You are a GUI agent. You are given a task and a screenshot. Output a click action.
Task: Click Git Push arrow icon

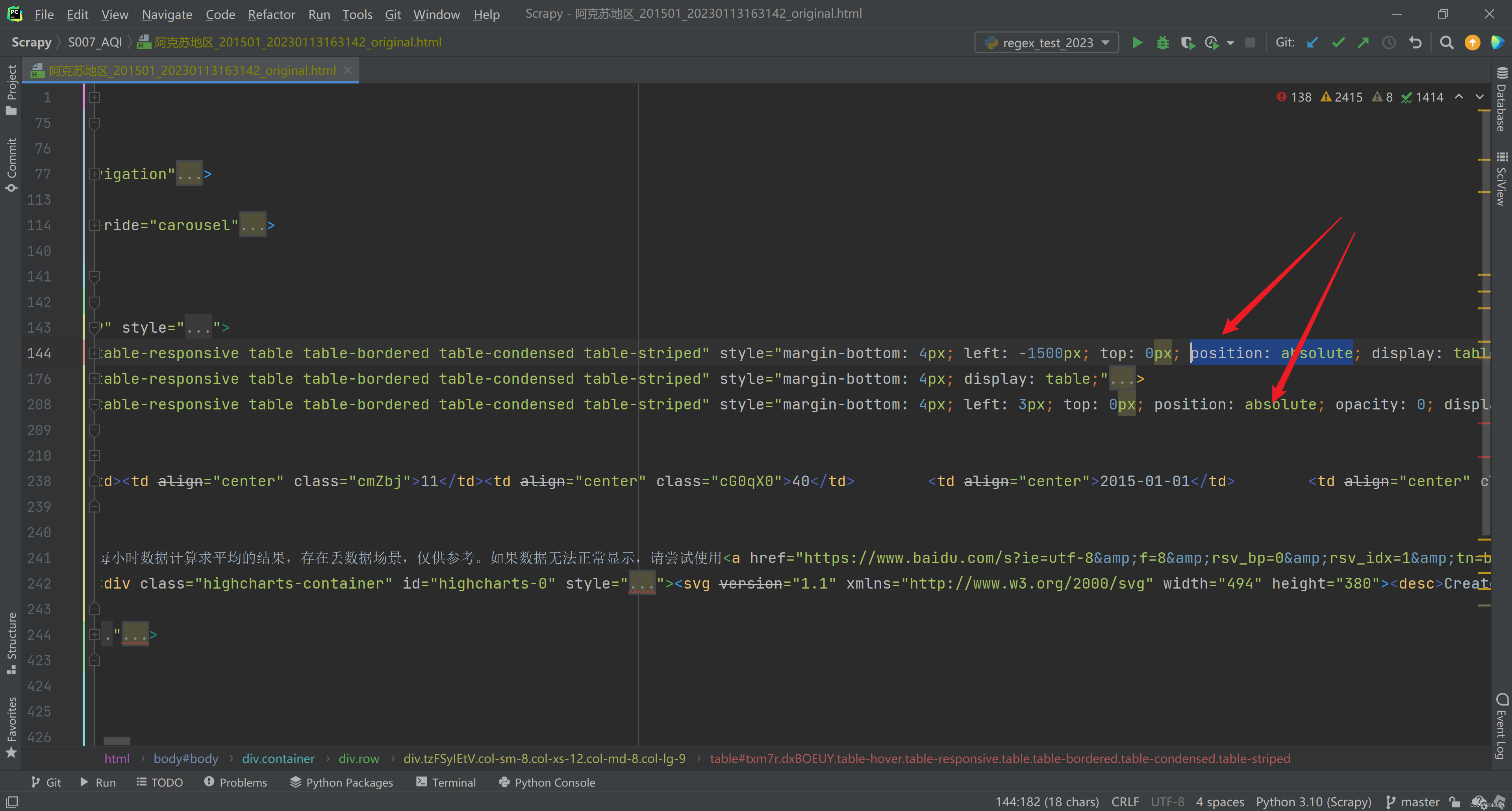[1364, 43]
